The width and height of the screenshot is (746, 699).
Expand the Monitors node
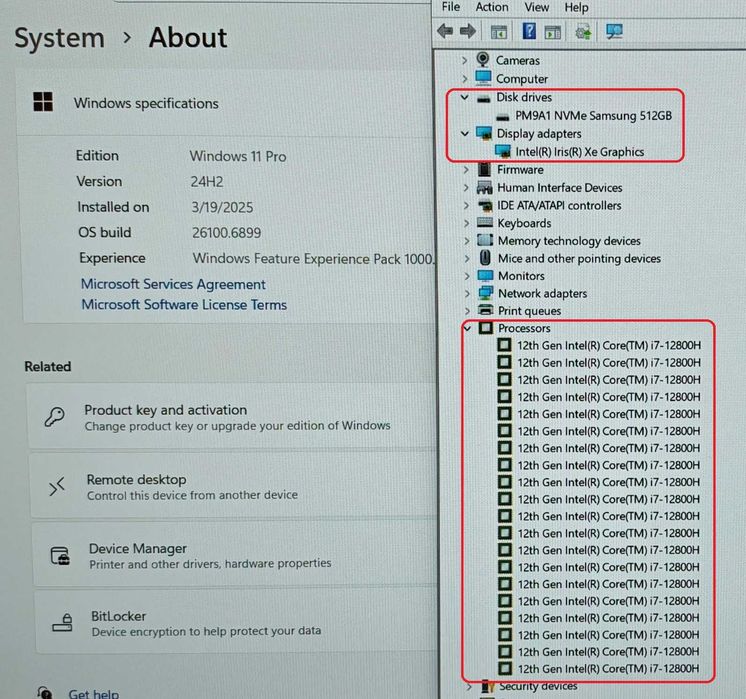tap(467, 276)
